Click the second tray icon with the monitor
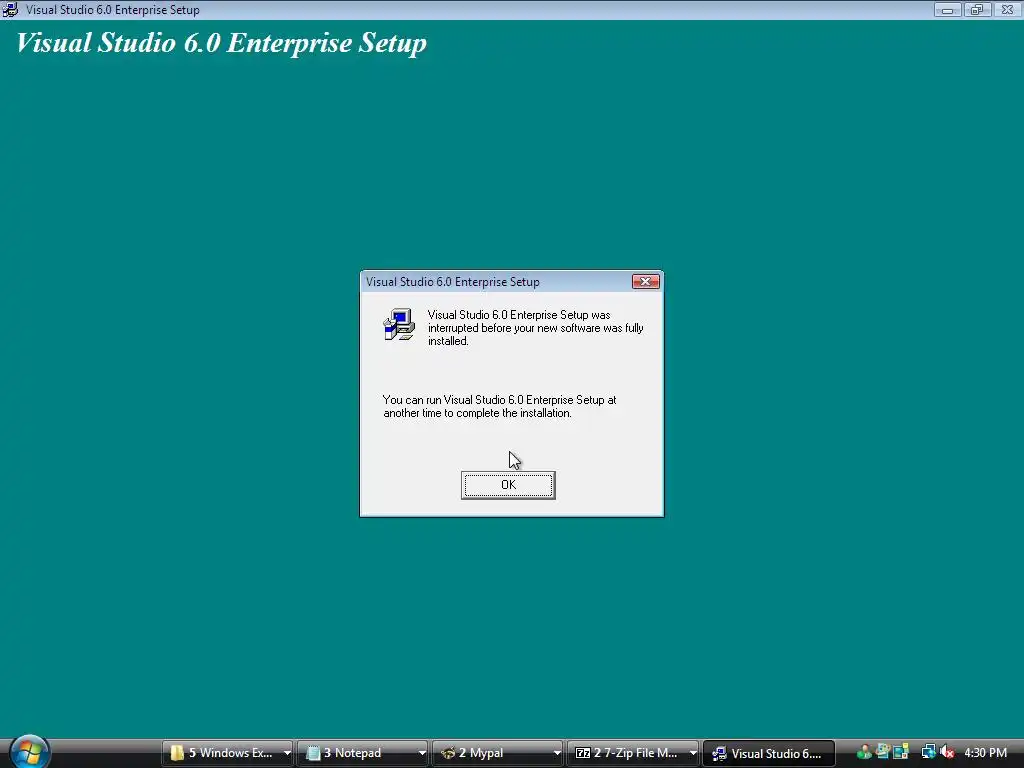1024x768 pixels. click(x=883, y=752)
